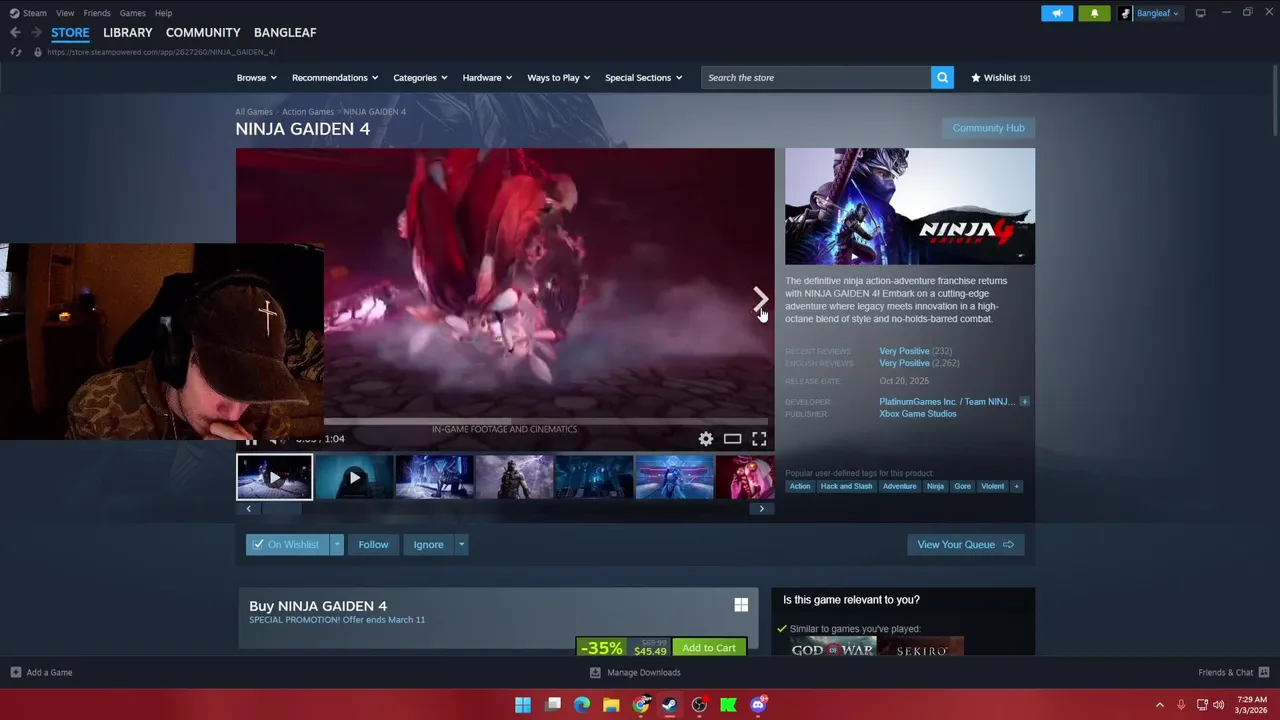Open the BANGLEAF profile tab

[285, 33]
